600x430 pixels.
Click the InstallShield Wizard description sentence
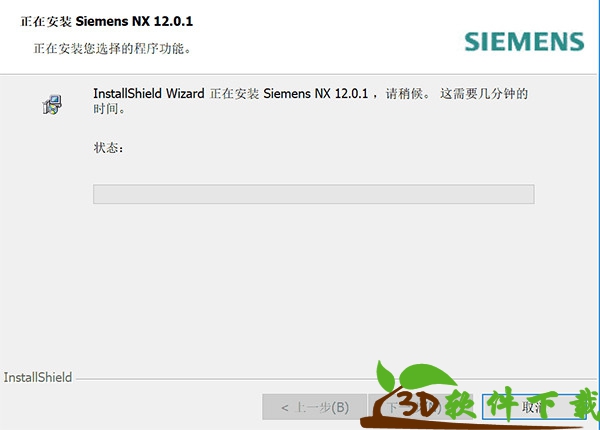[311, 101]
